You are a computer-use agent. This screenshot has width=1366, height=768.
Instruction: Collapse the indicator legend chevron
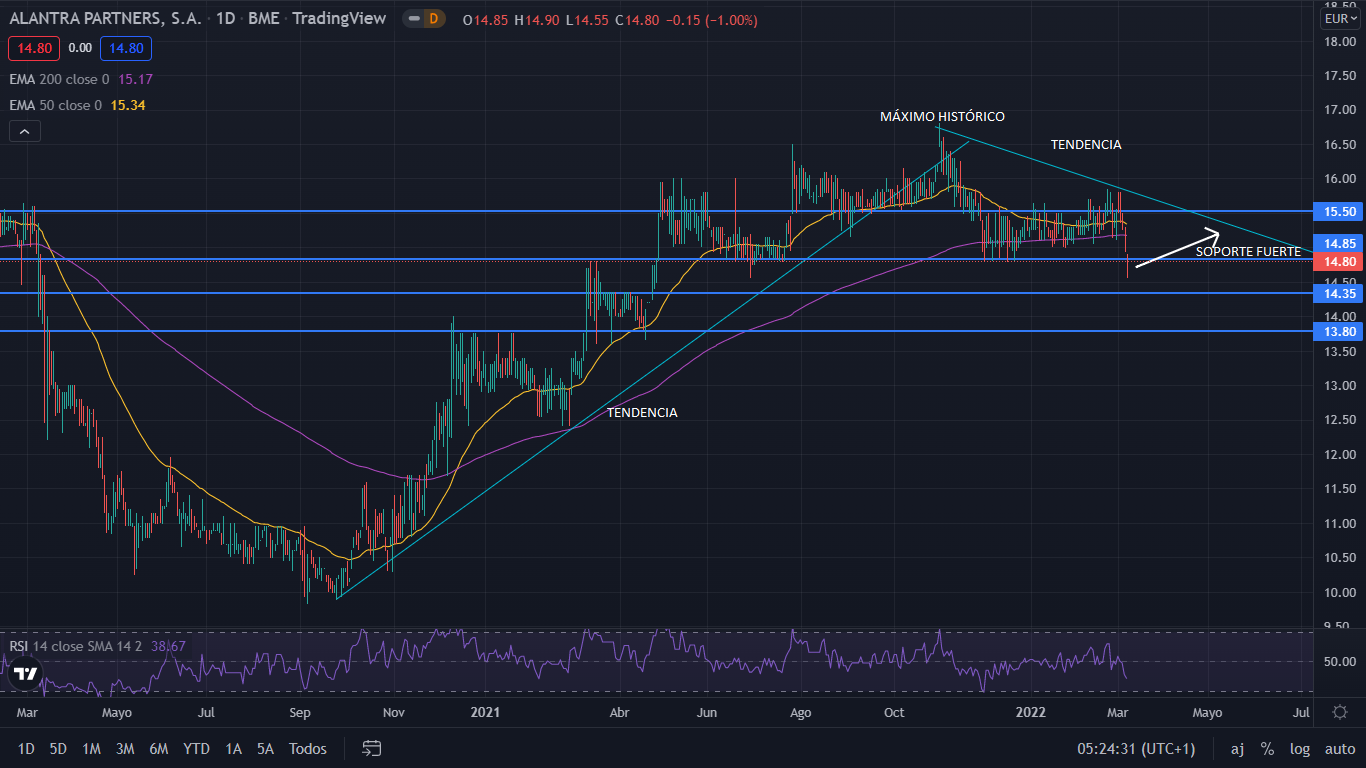click(25, 131)
